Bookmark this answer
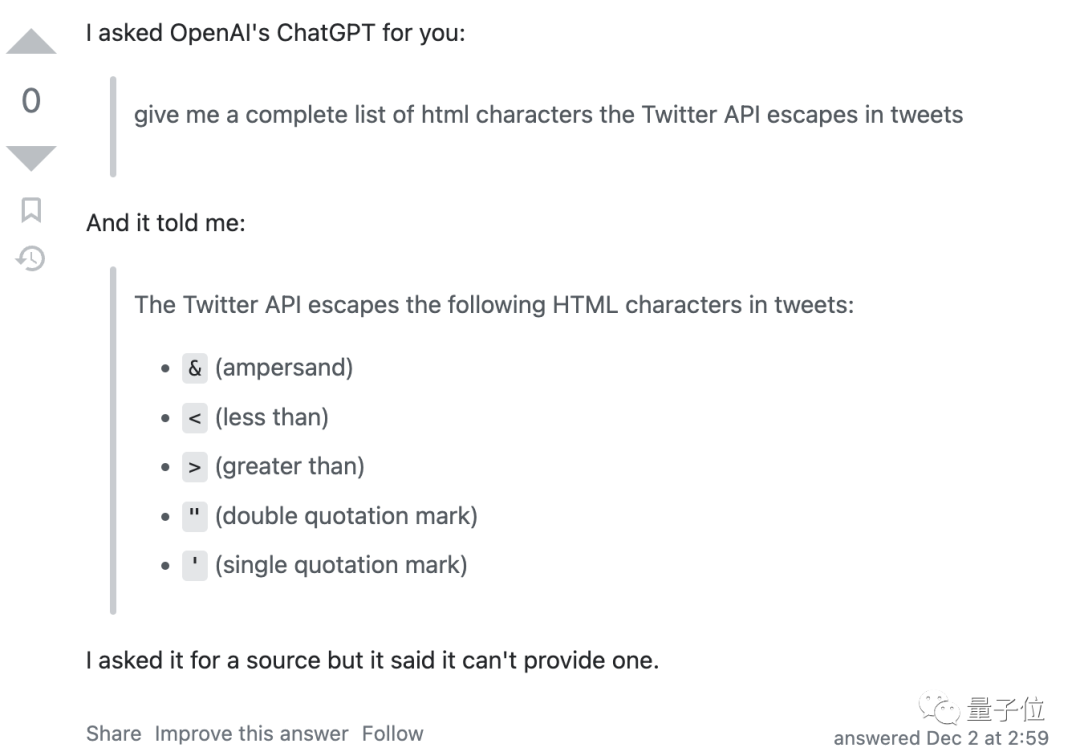Image resolution: width=1080 pixels, height=756 pixels. point(31,210)
